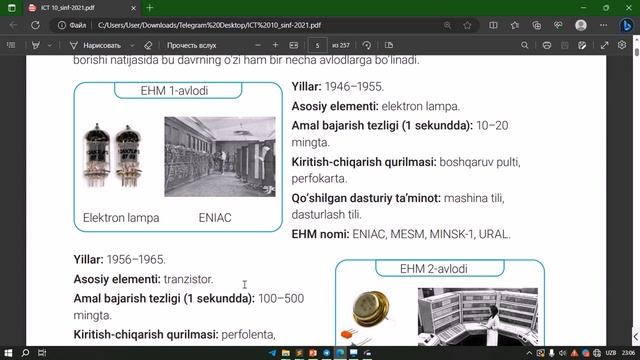Enter full screen PDF mode
The height and width of the screenshot is (360, 640).
coord(604,45)
